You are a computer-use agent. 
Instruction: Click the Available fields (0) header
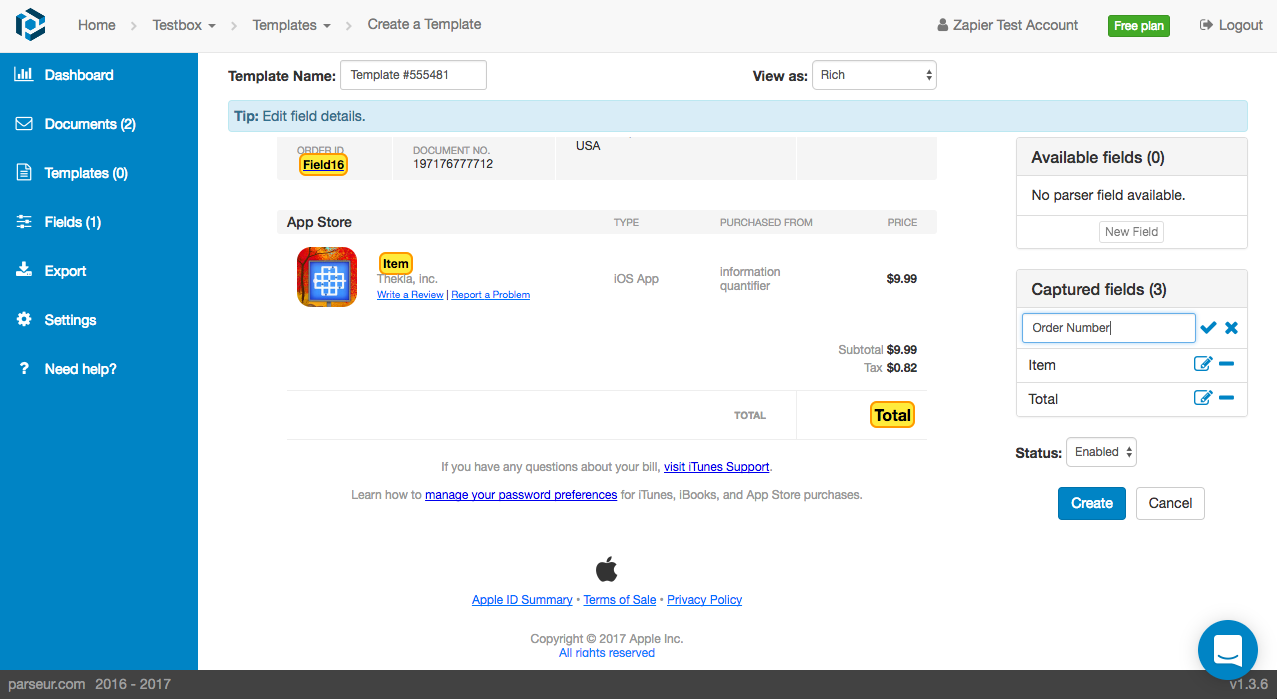pos(1132,157)
